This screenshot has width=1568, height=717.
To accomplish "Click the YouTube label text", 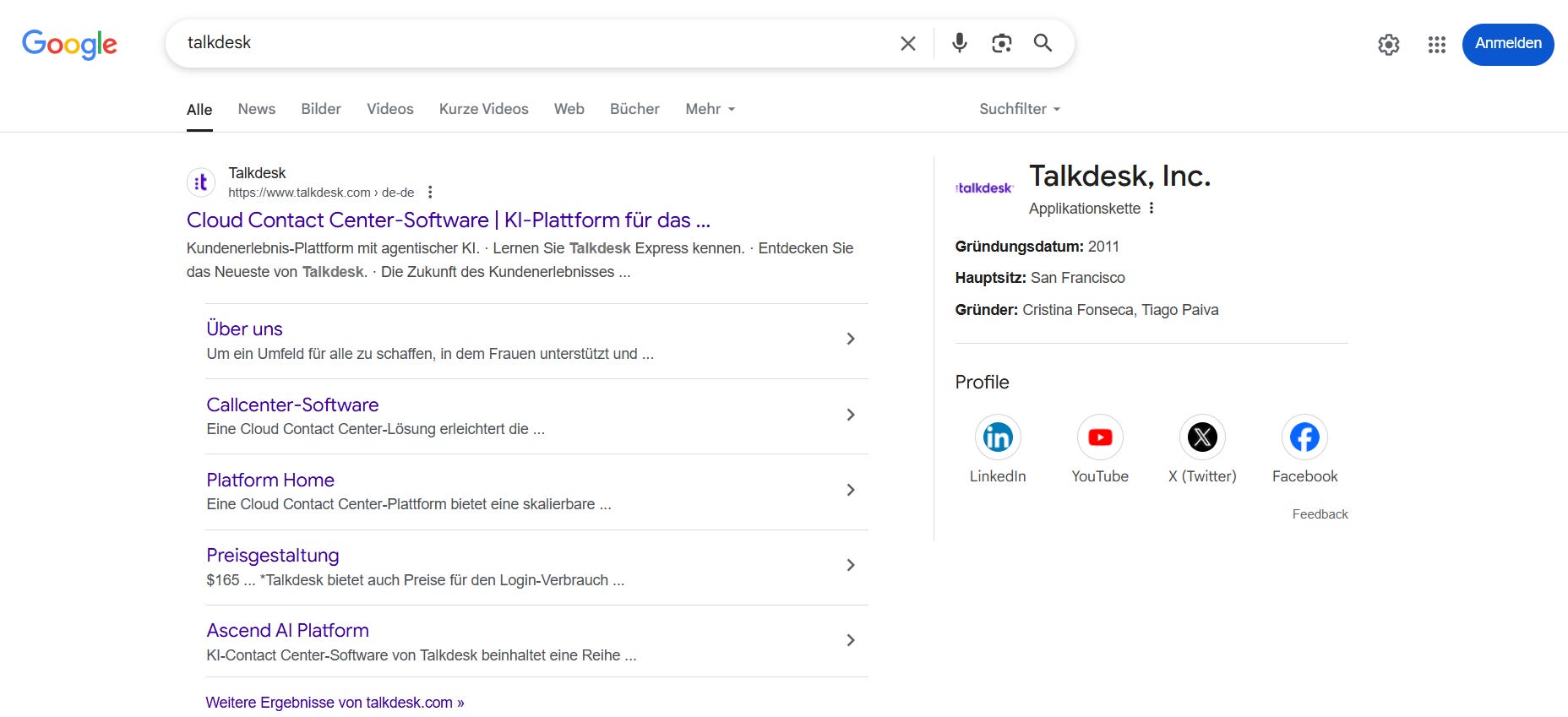I will (1100, 476).
